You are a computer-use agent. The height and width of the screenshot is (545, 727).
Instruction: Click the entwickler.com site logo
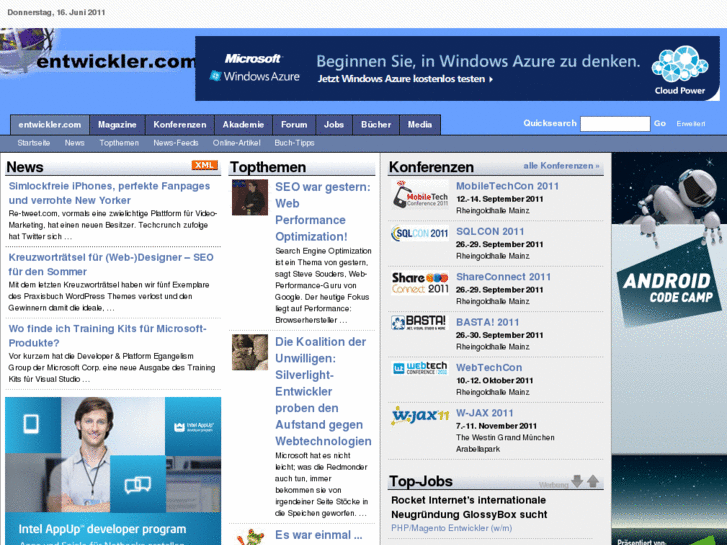coord(98,62)
